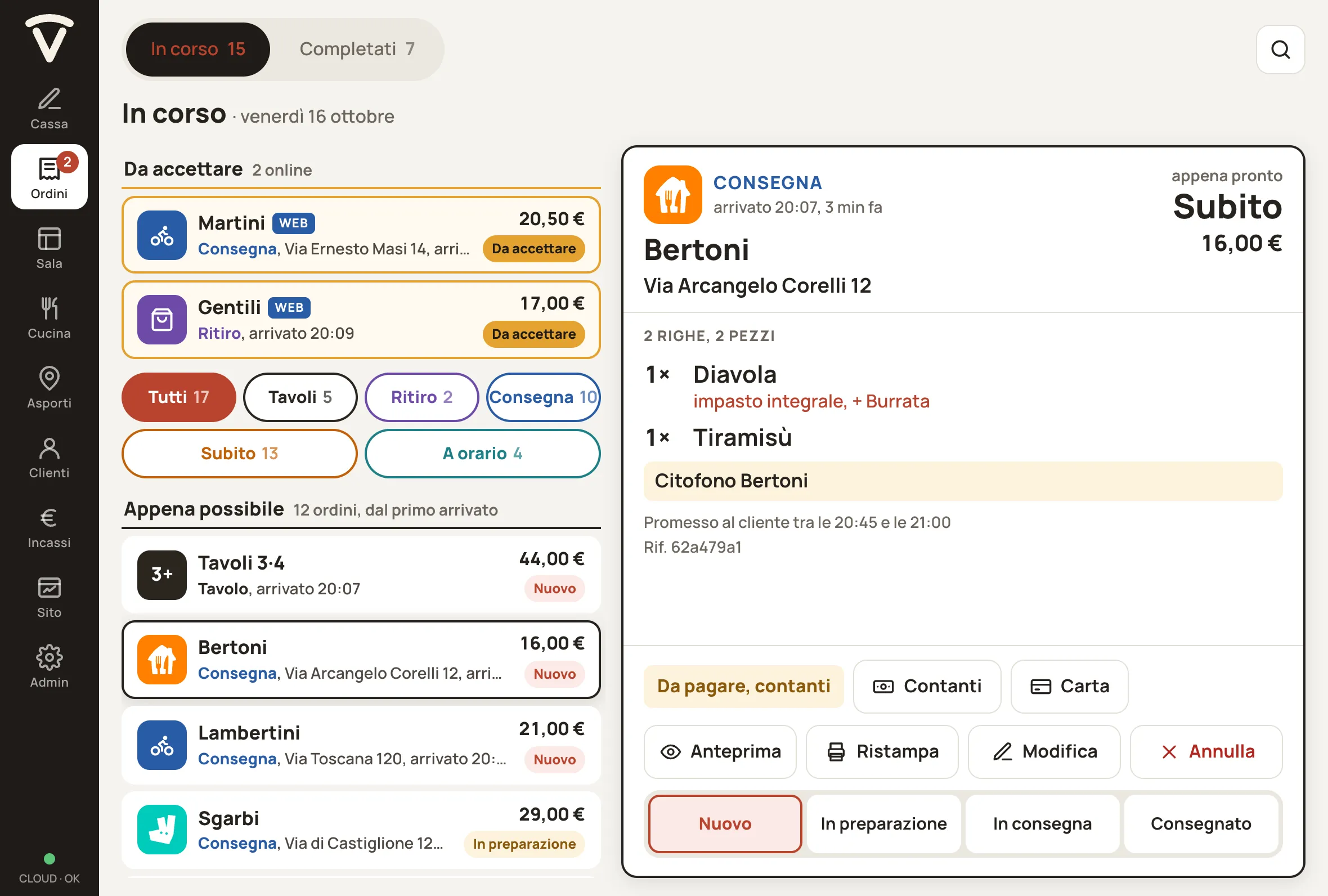The image size is (1328, 896).
Task: Select the Lambertini order name
Action: tap(249, 733)
